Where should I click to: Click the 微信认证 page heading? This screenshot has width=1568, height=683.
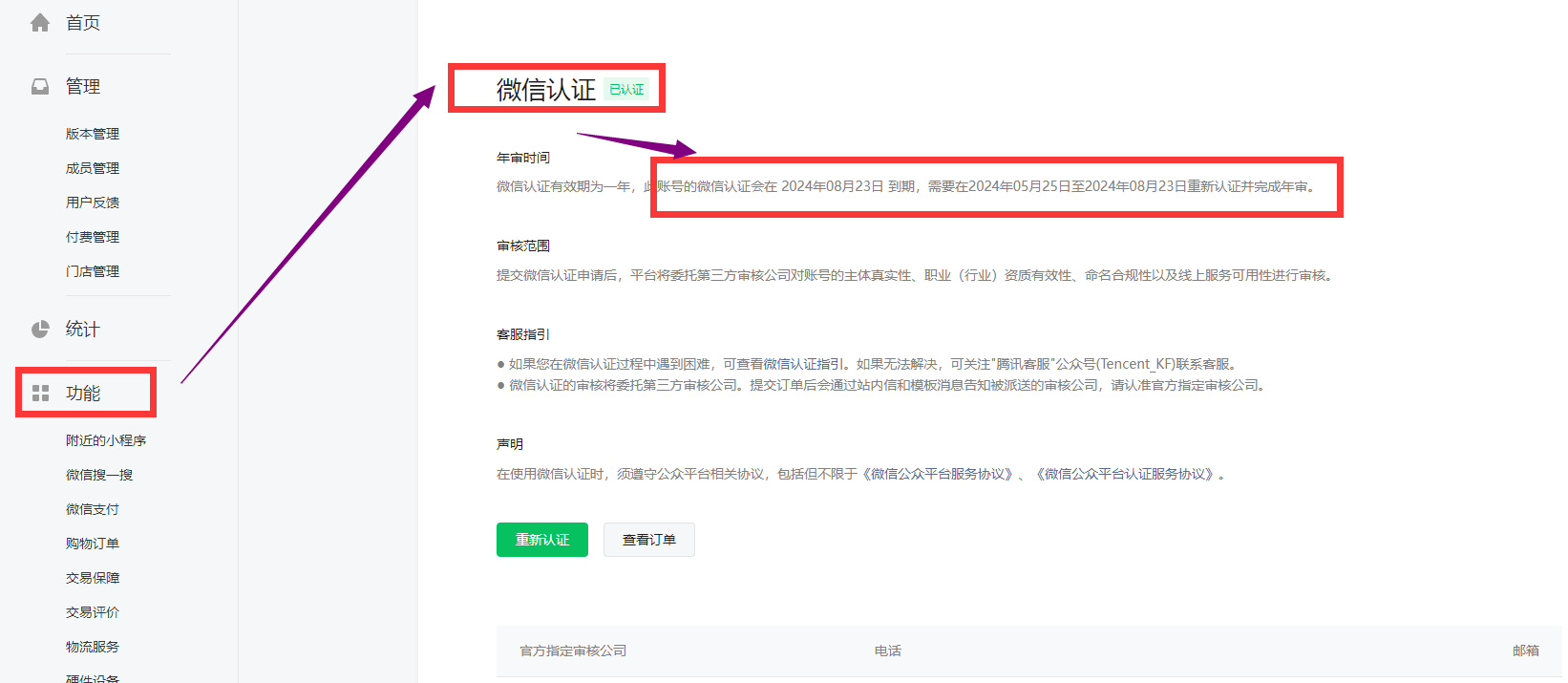click(x=546, y=90)
